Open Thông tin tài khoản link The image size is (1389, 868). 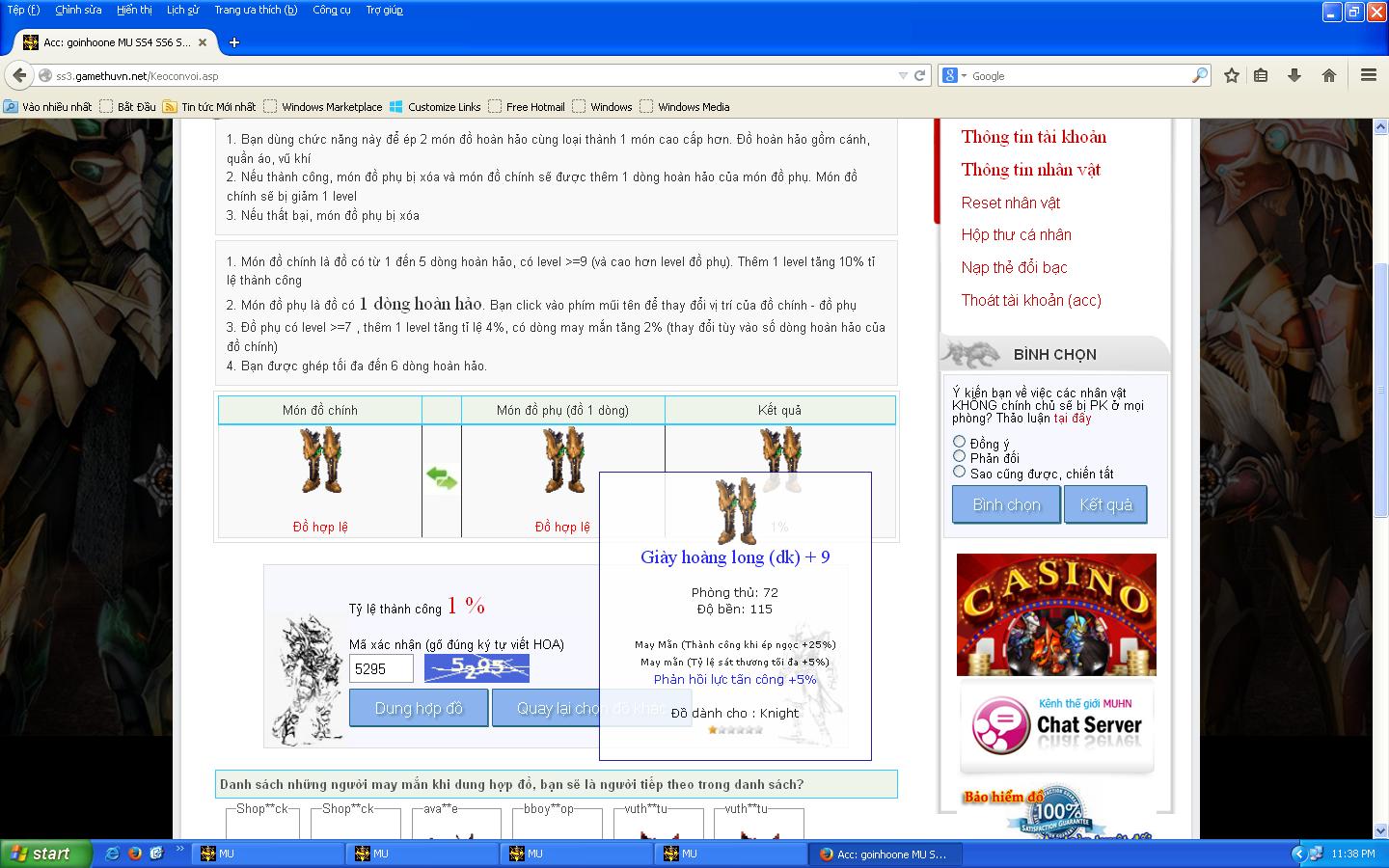tap(1033, 137)
